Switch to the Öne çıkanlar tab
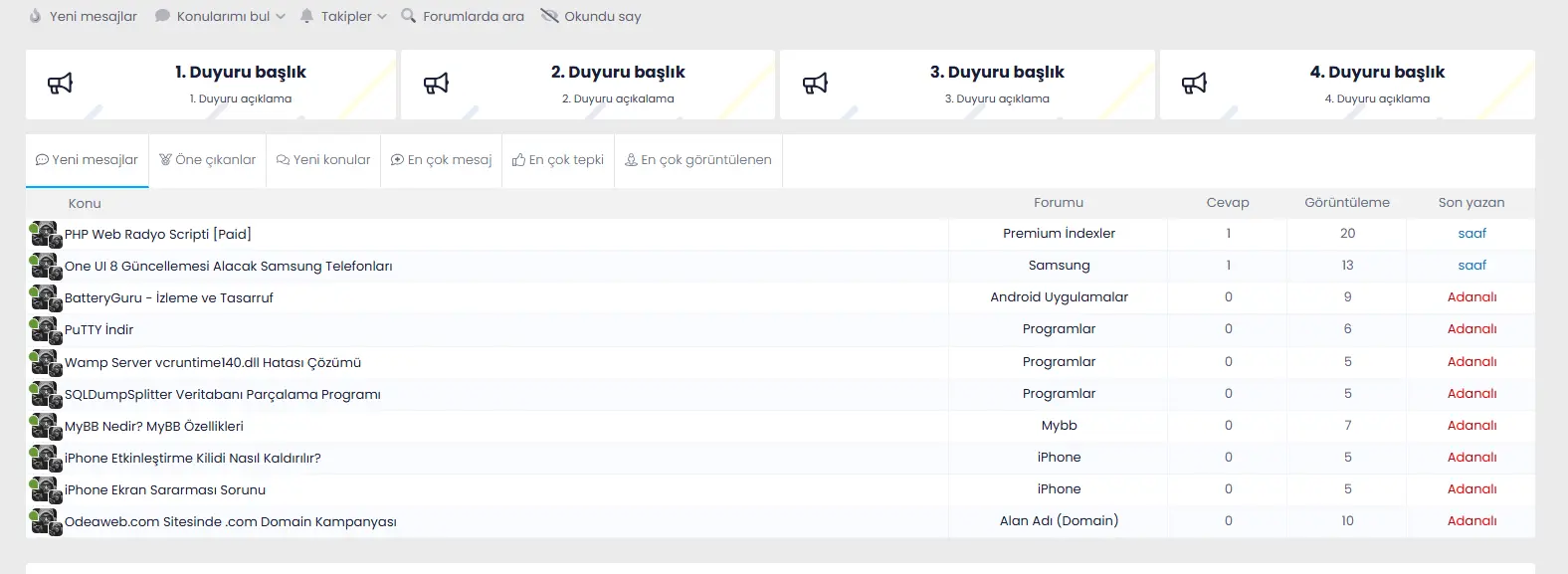This screenshot has width=1568, height=574. click(207, 160)
